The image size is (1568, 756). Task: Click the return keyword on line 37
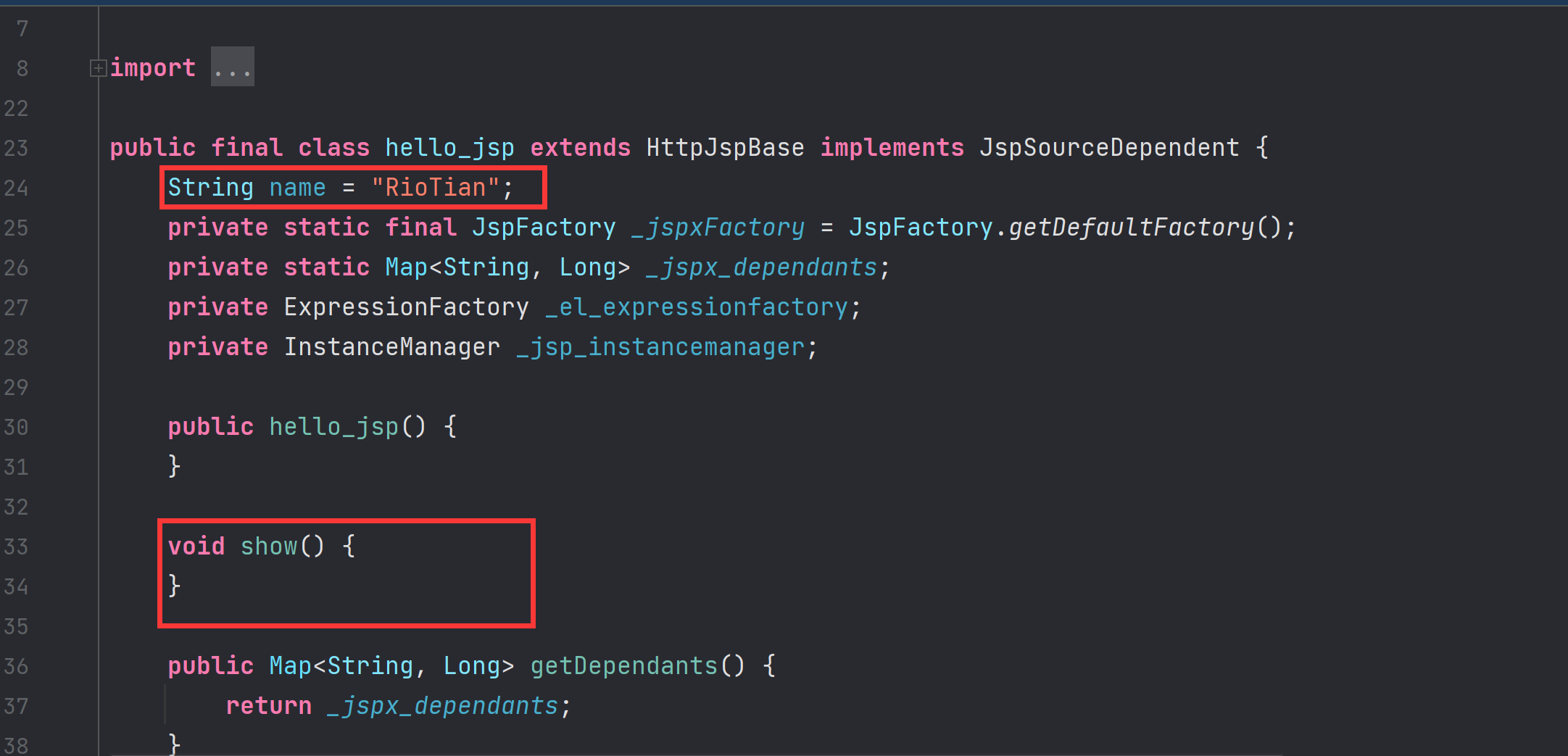tap(268, 706)
